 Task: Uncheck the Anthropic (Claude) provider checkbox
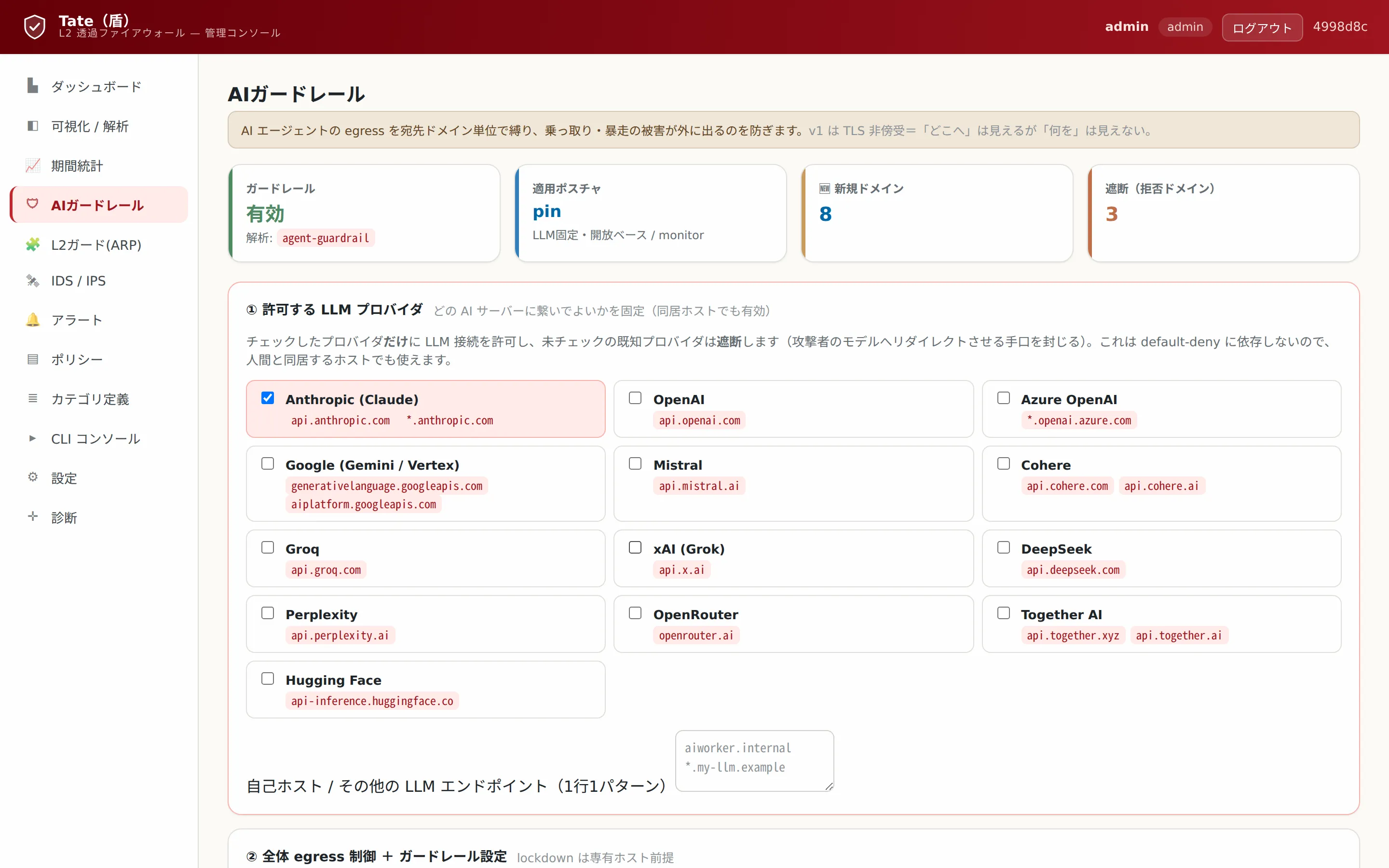268,398
